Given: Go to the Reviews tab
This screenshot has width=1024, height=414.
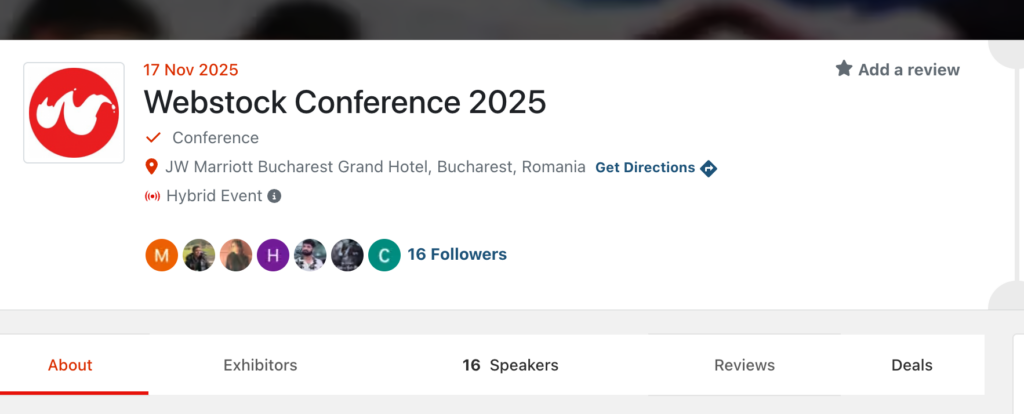Looking at the screenshot, I should coord(744,365).
